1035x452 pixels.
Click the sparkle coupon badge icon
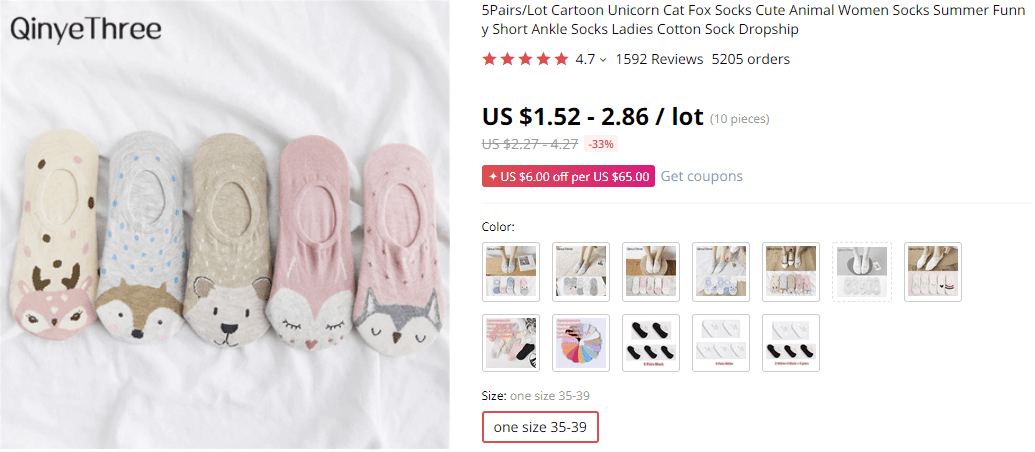(x=492, y=177)
